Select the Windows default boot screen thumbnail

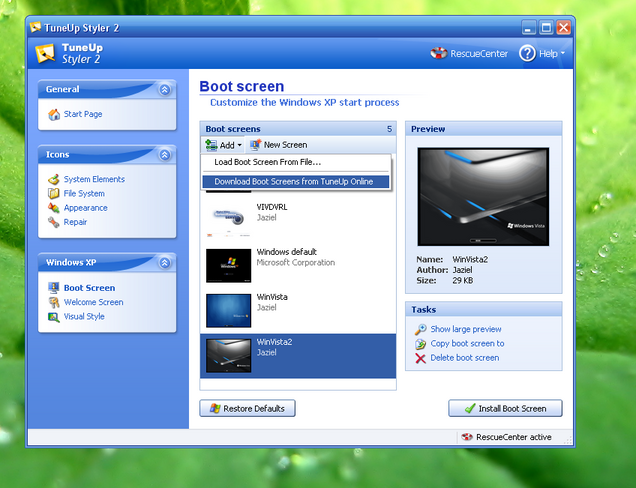coord(228,266)
